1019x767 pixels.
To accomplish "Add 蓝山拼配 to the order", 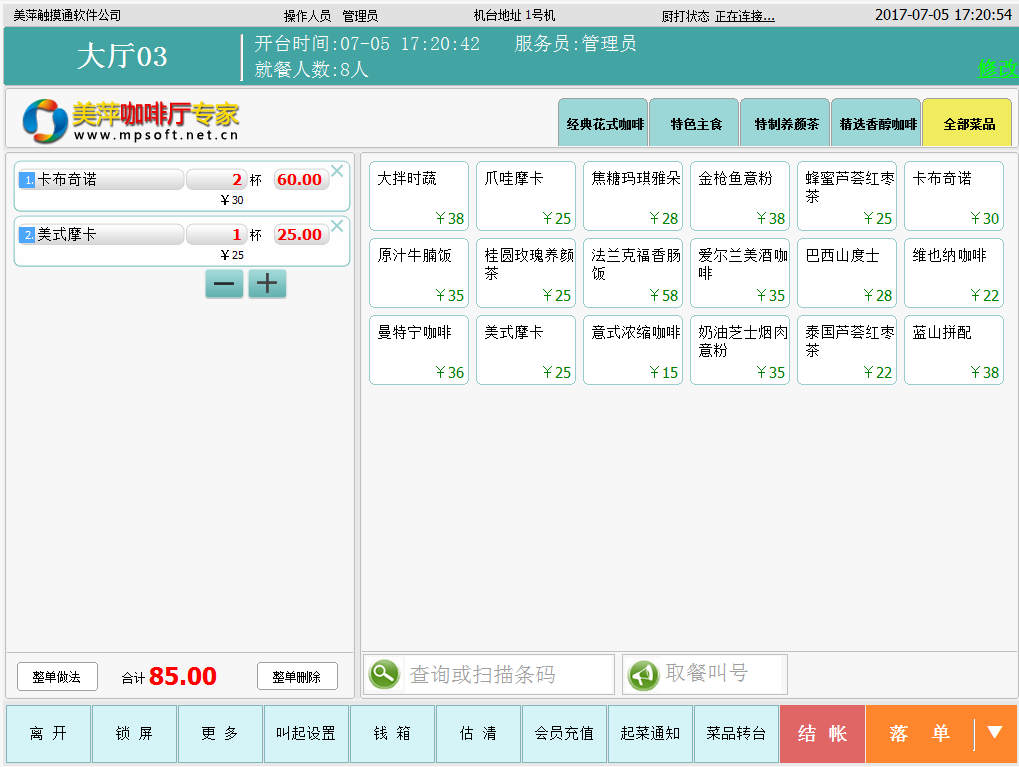I will pyautogui.click(x=954, y=350).
